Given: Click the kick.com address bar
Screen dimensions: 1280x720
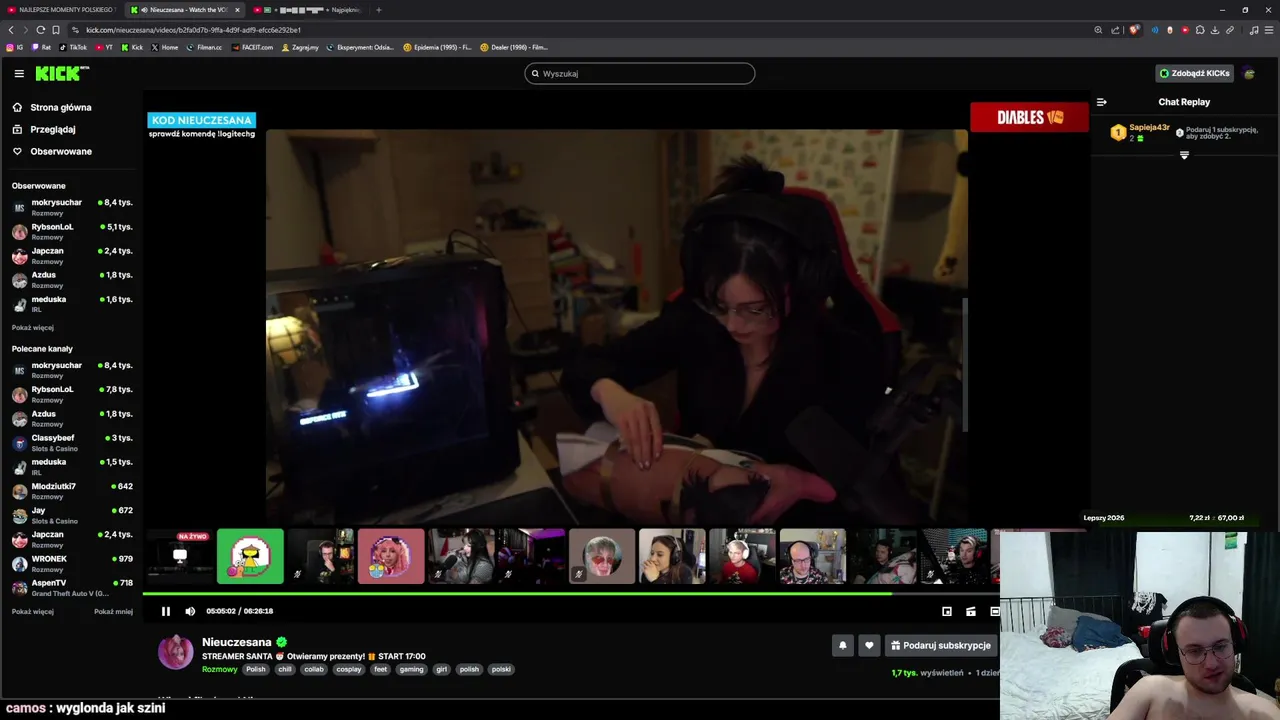Looking at the screenshot, I should tap(580, 30).
